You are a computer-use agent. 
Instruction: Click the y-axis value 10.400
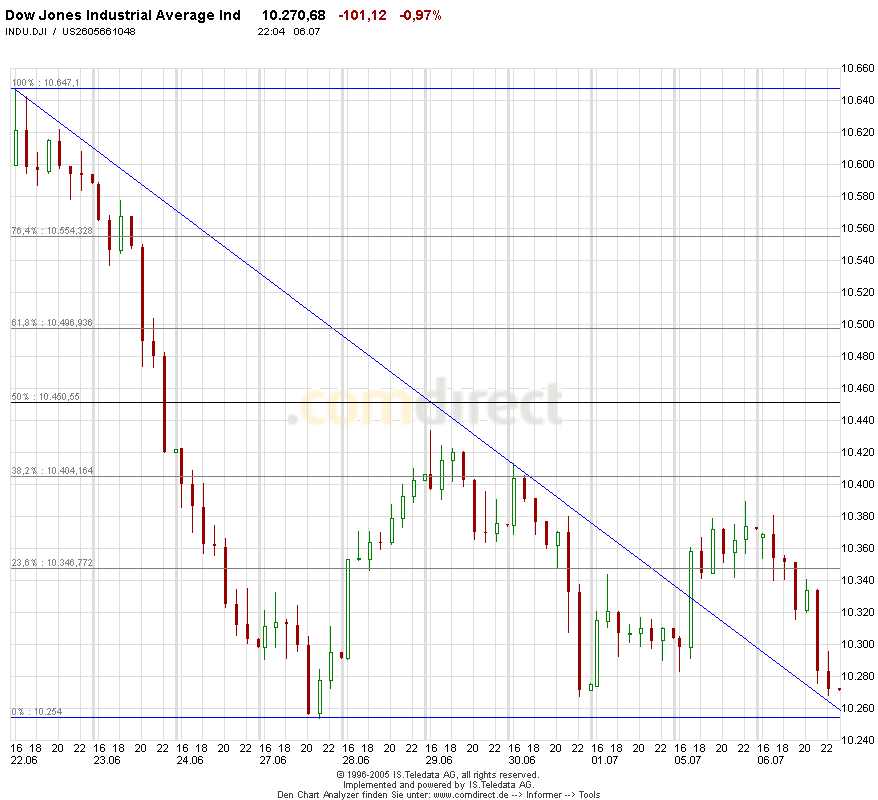pyautogui.click(x=857, y=484)
